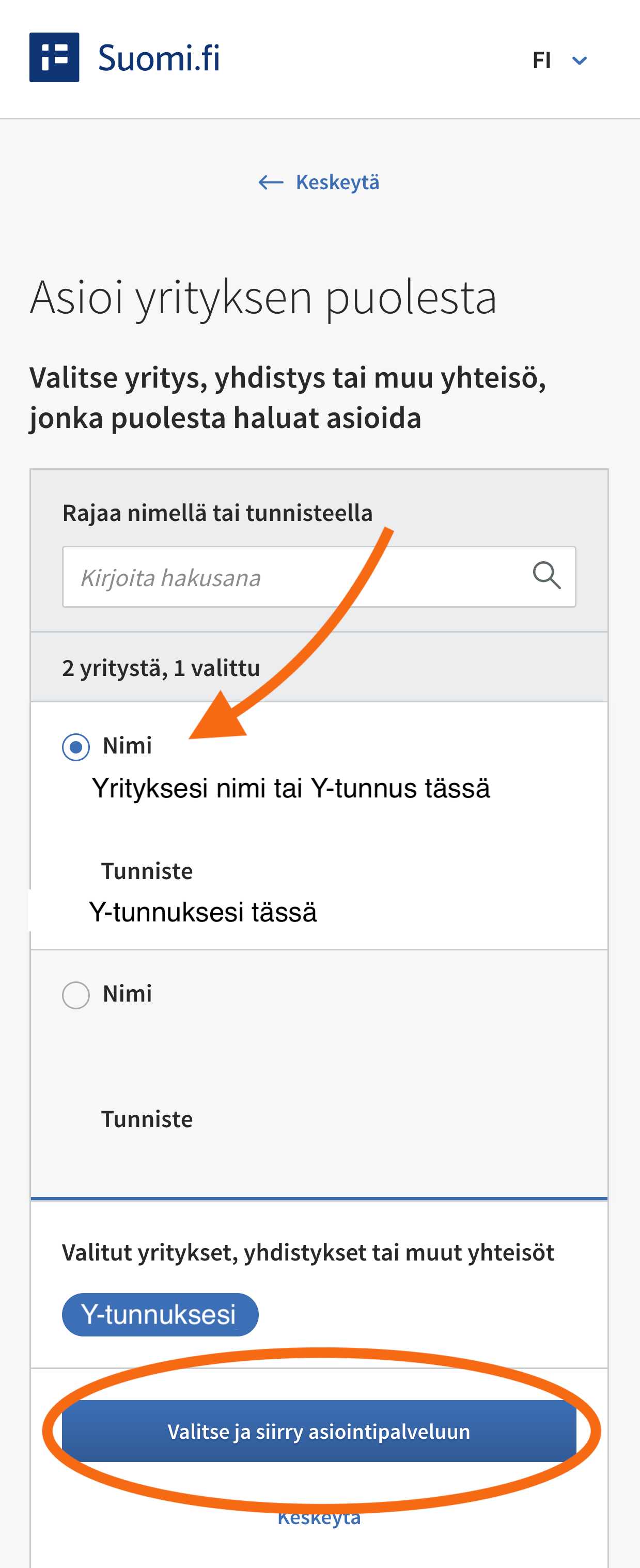640x1568 pixels.
Task: Open the language chevron dropdown
Action: (580, 60)
